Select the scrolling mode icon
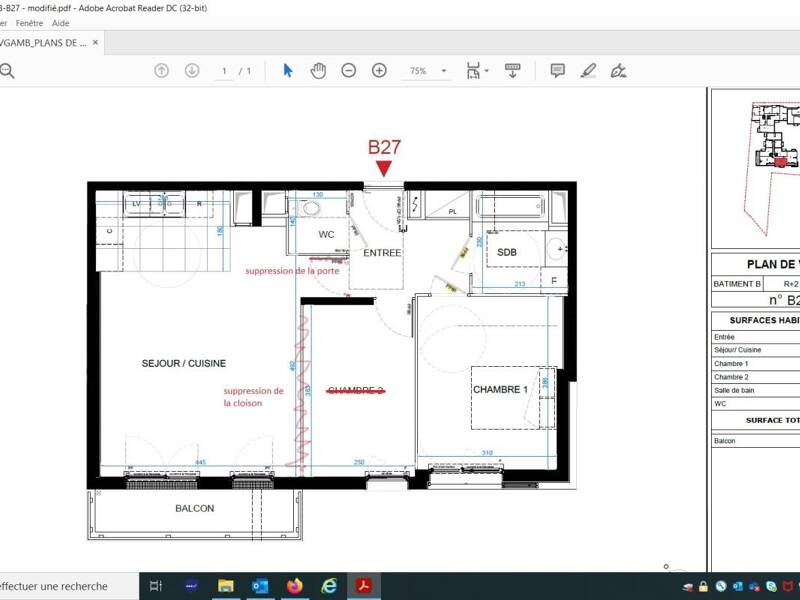 [x=511, y=71]
